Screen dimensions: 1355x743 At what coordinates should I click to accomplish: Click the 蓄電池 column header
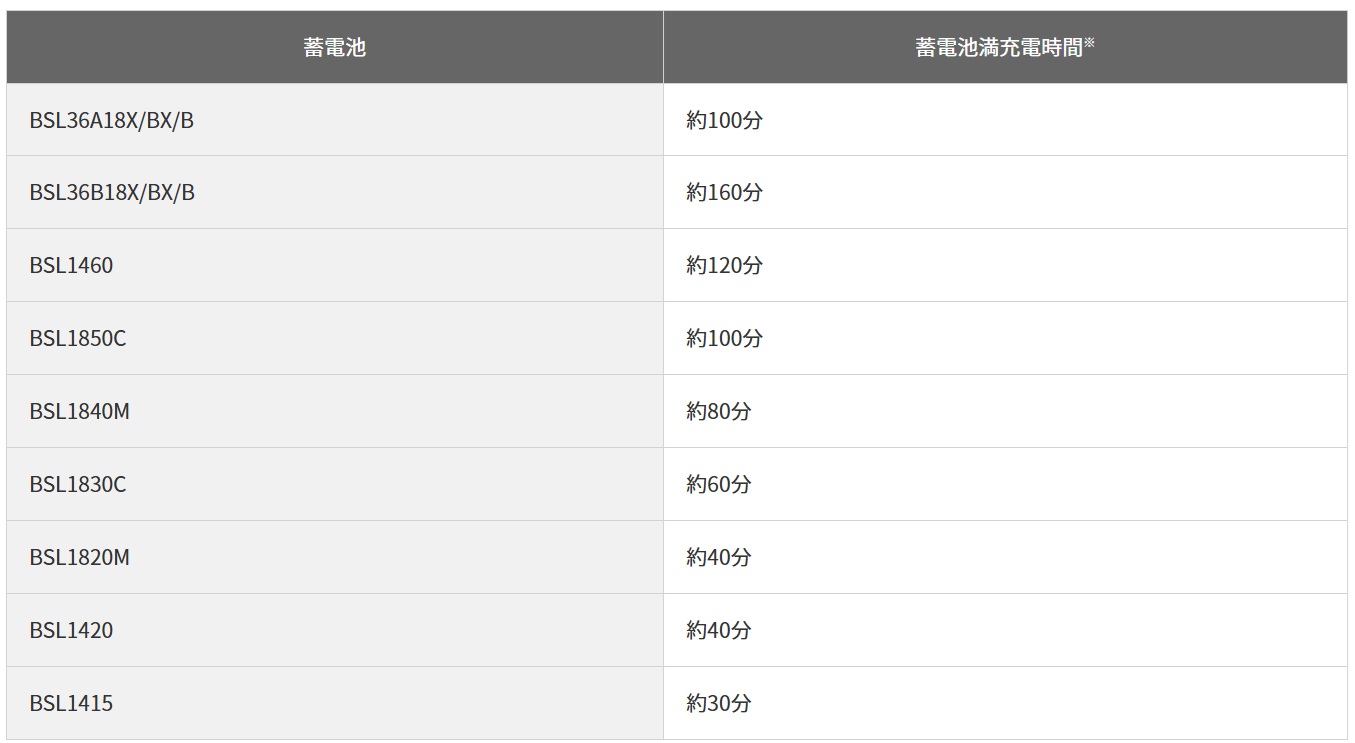[334, 47]
